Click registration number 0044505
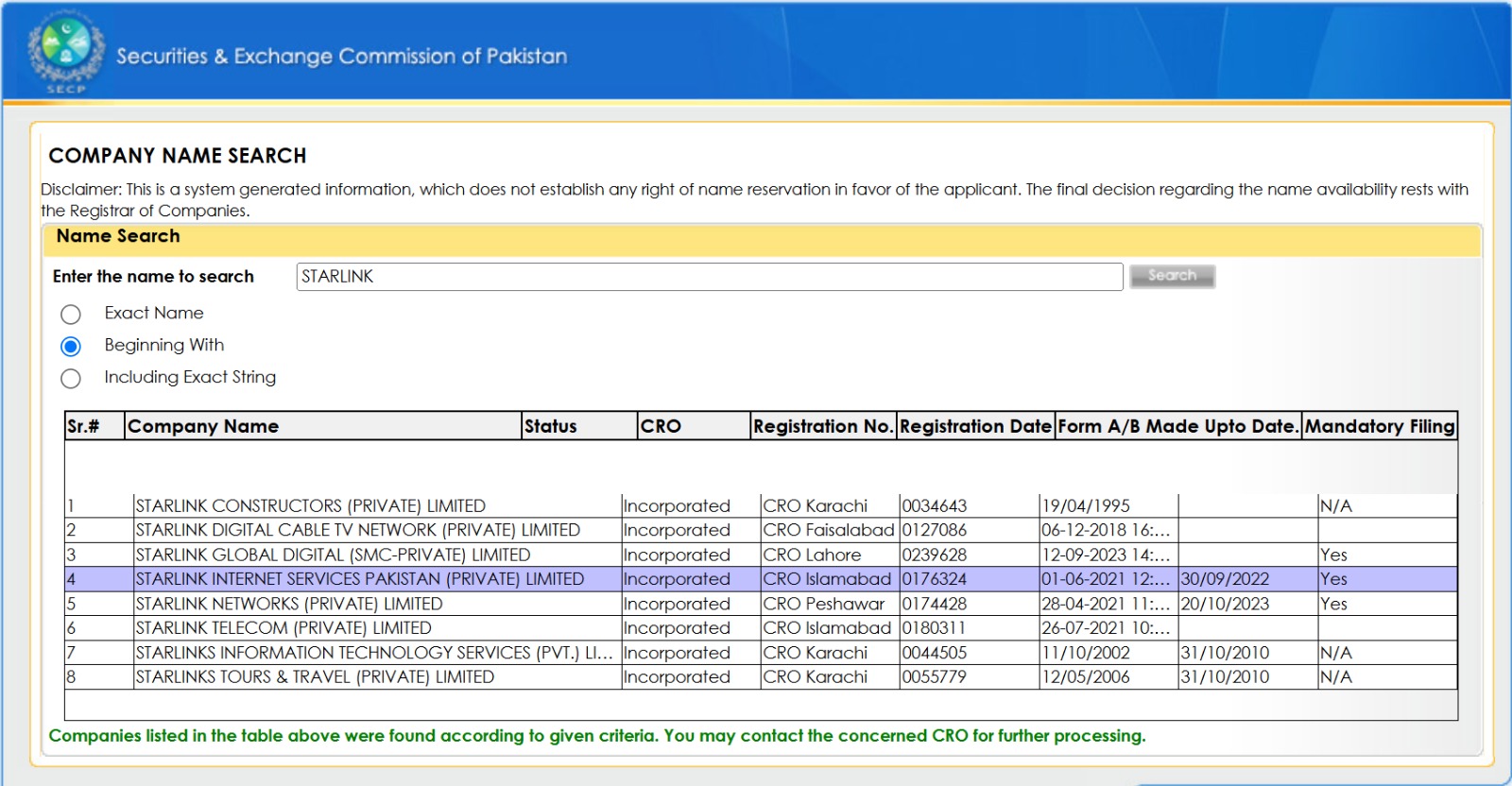The image size is (1512, 786). click(934, 653)
